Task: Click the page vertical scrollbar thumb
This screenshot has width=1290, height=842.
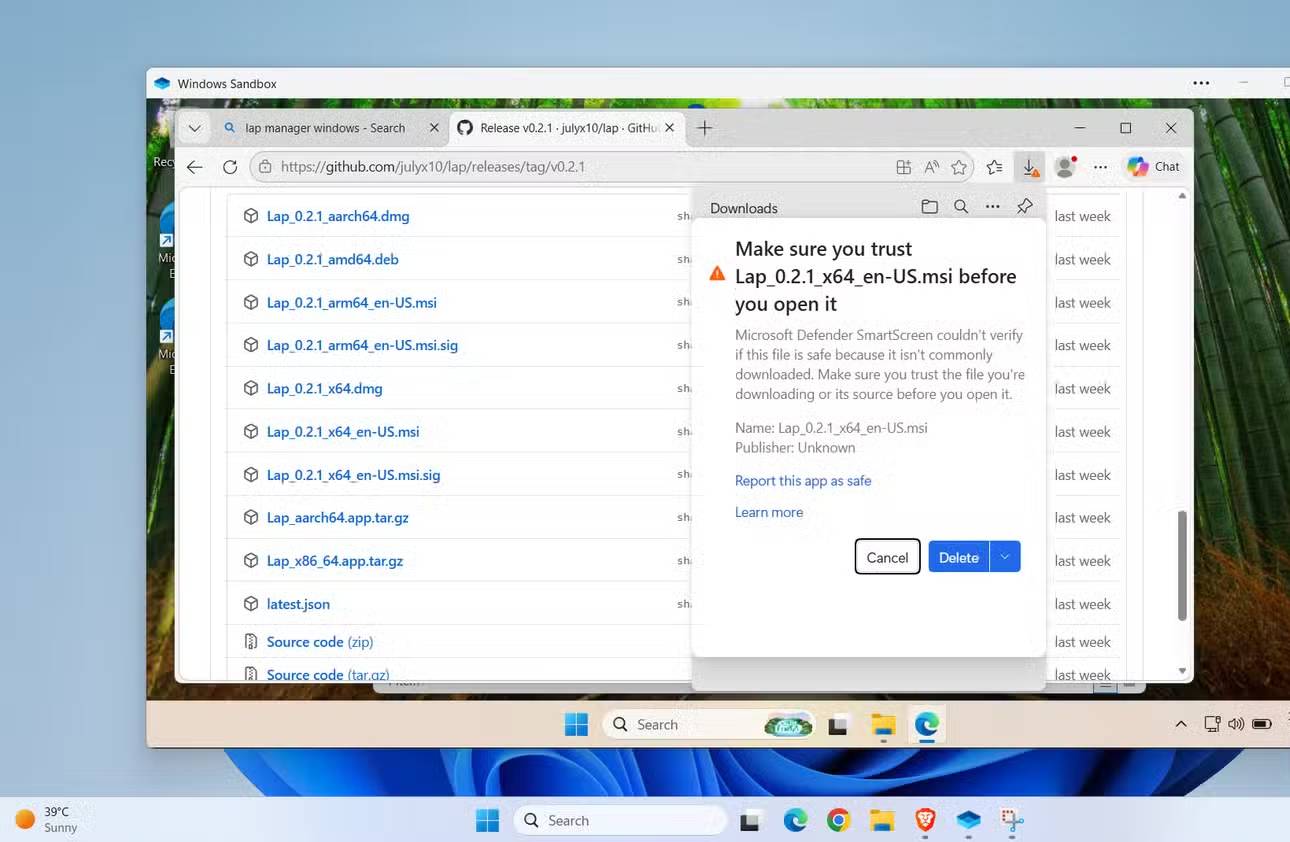Action: [1182, 565]
